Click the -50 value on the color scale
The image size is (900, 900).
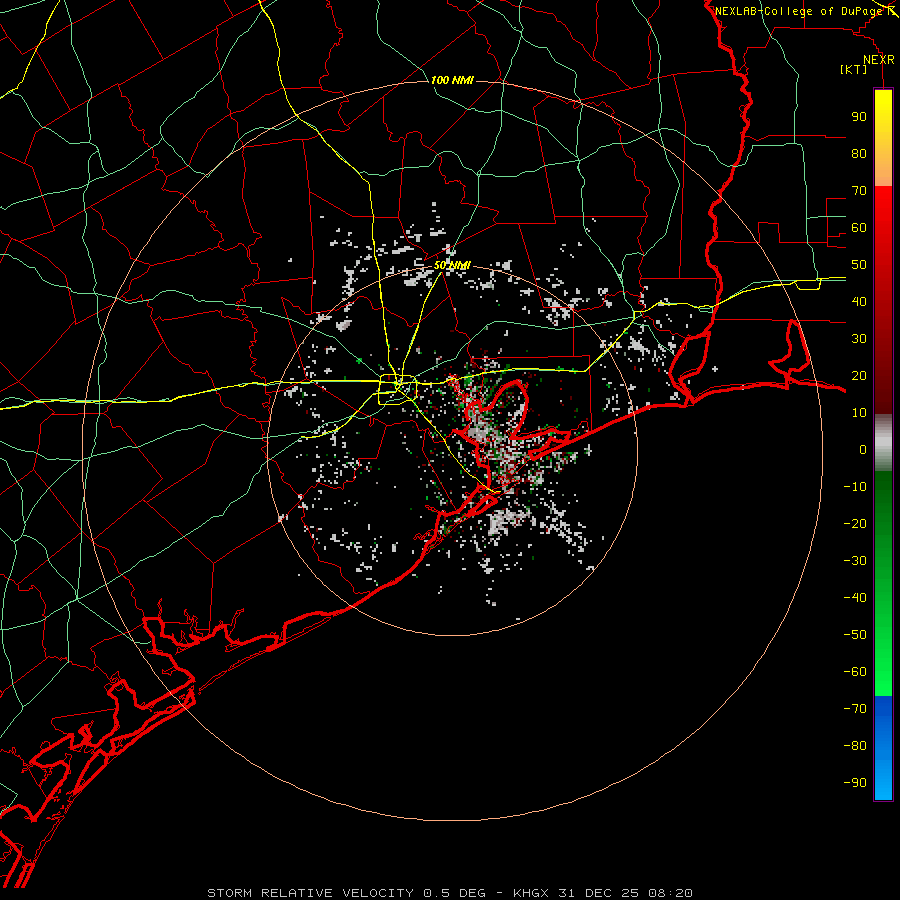[x=855, y=635]
